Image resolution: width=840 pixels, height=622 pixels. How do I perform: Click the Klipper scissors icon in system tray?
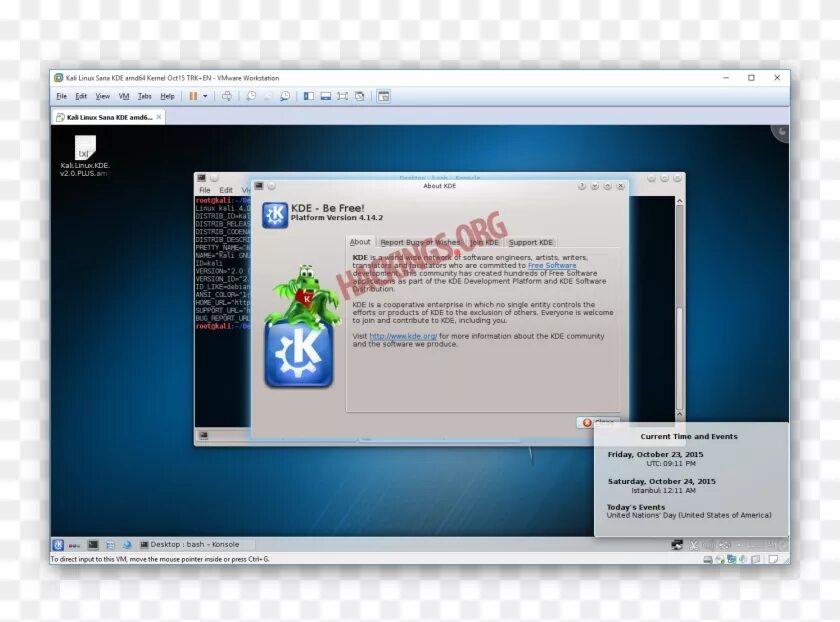pyautogui.click(x=694, y=545)
